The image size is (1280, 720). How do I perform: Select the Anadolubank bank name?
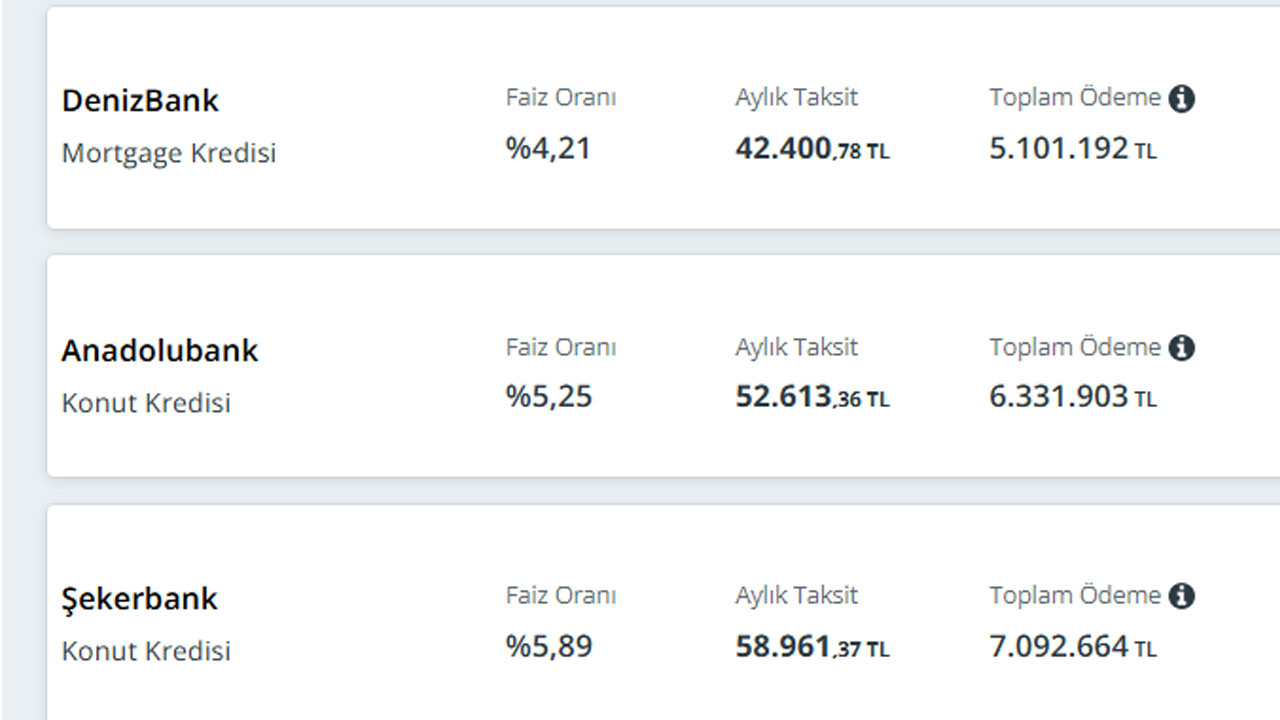[x=160, y=350]
